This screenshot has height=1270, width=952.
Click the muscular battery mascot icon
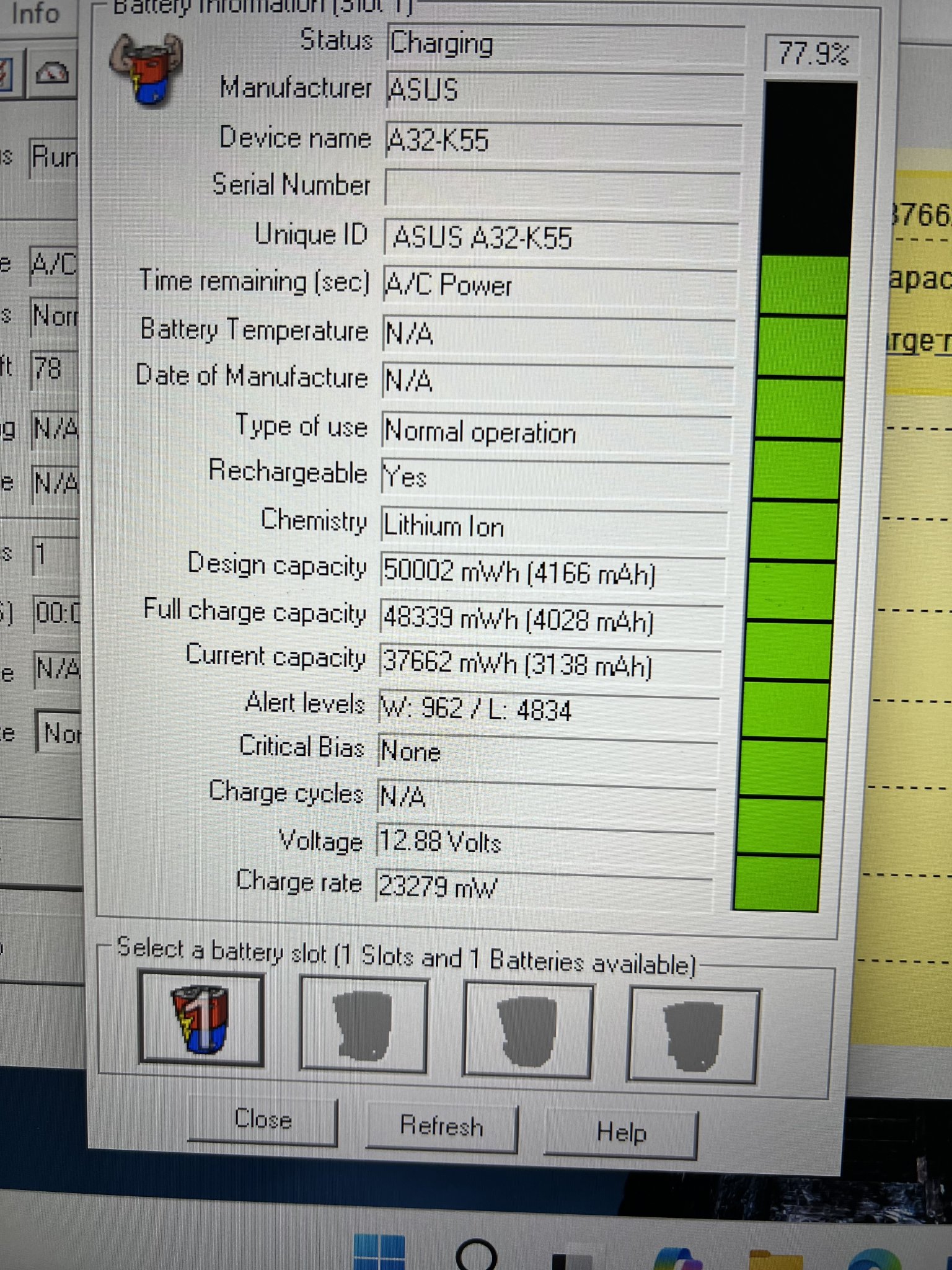click(x=146, y=69)
